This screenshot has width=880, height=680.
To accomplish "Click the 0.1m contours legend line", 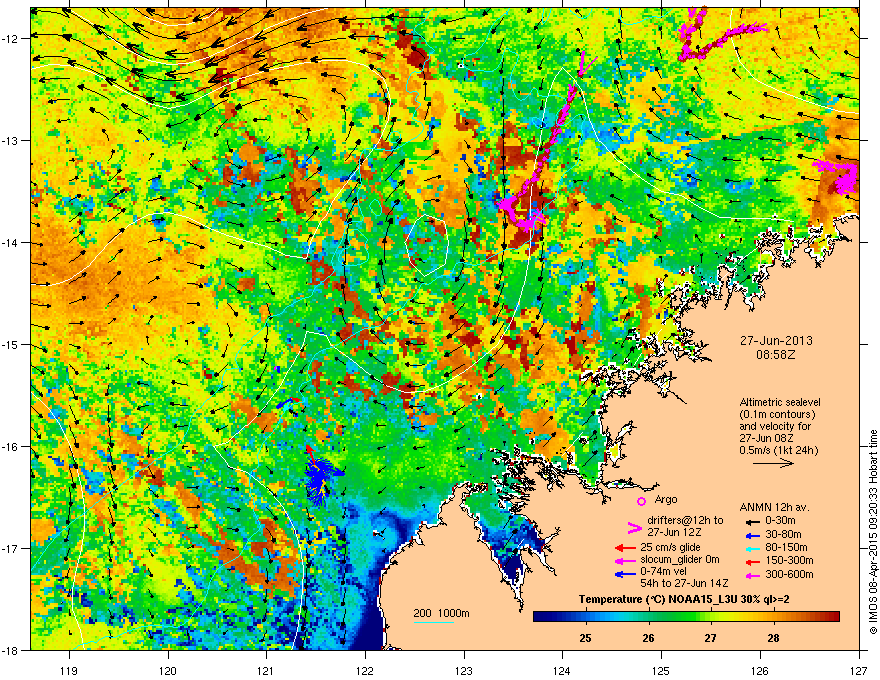I will click(777, 415).
